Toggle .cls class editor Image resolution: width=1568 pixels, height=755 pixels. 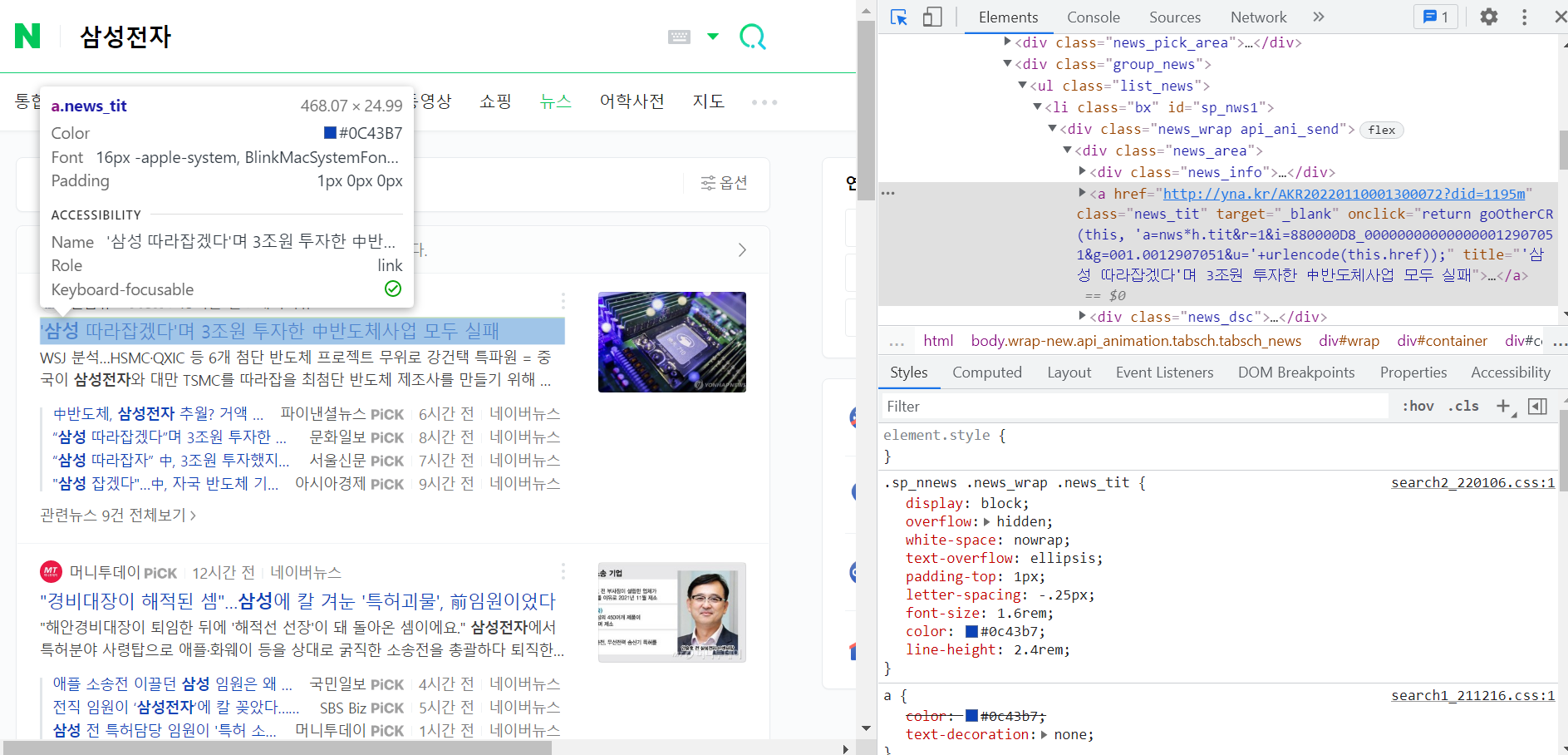1463,407
